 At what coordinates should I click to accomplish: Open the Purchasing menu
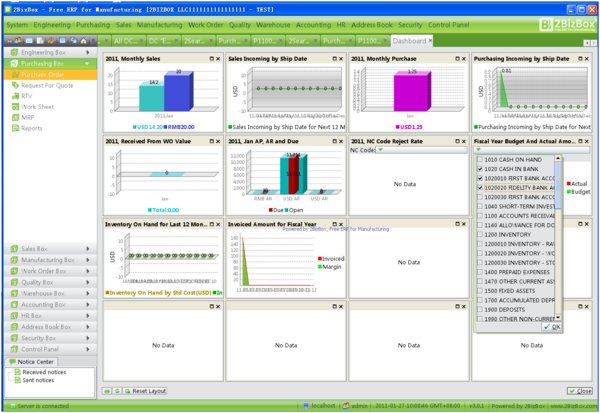93,25
